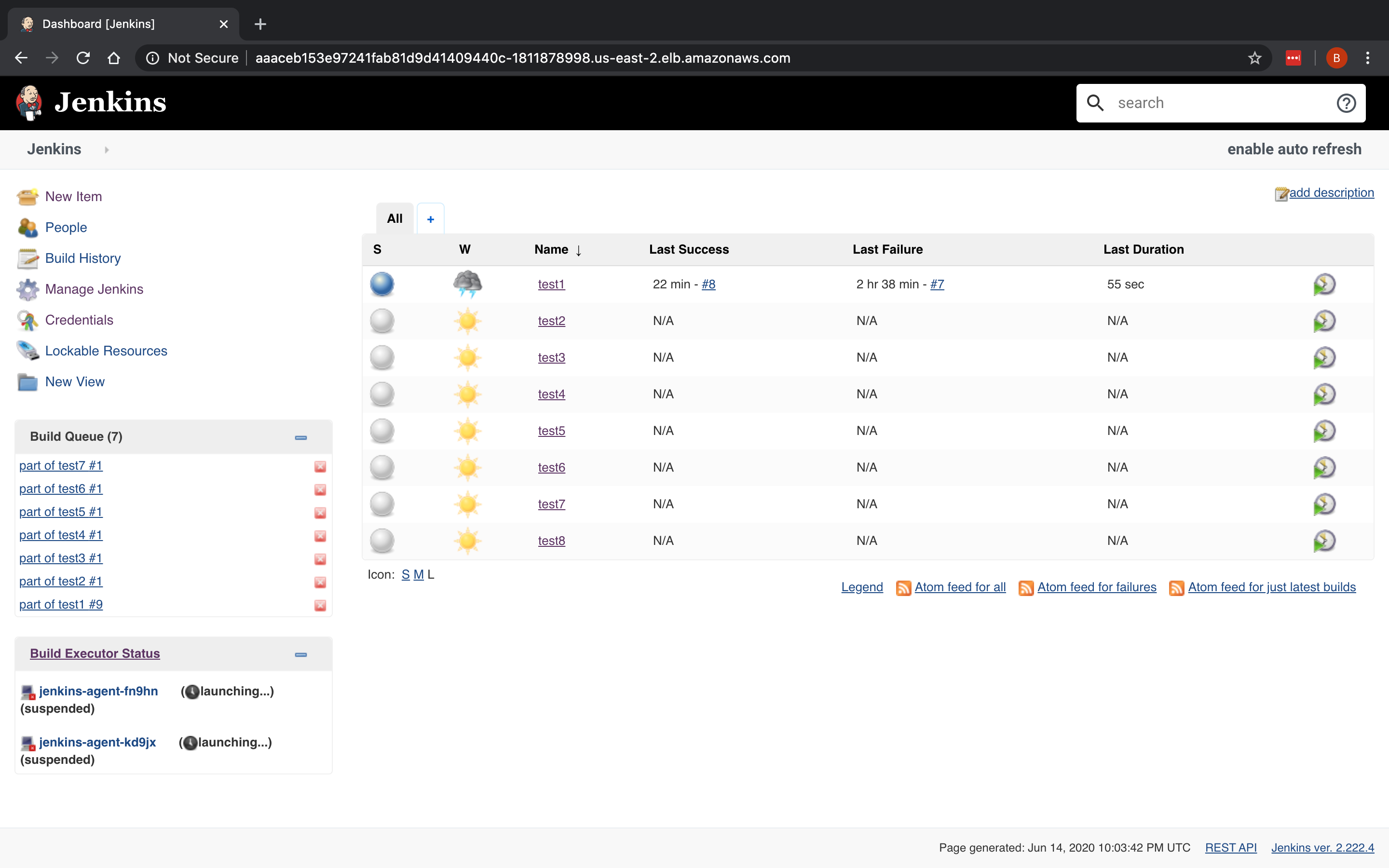
Task: Open the Legend link
Action: point(862,587)
